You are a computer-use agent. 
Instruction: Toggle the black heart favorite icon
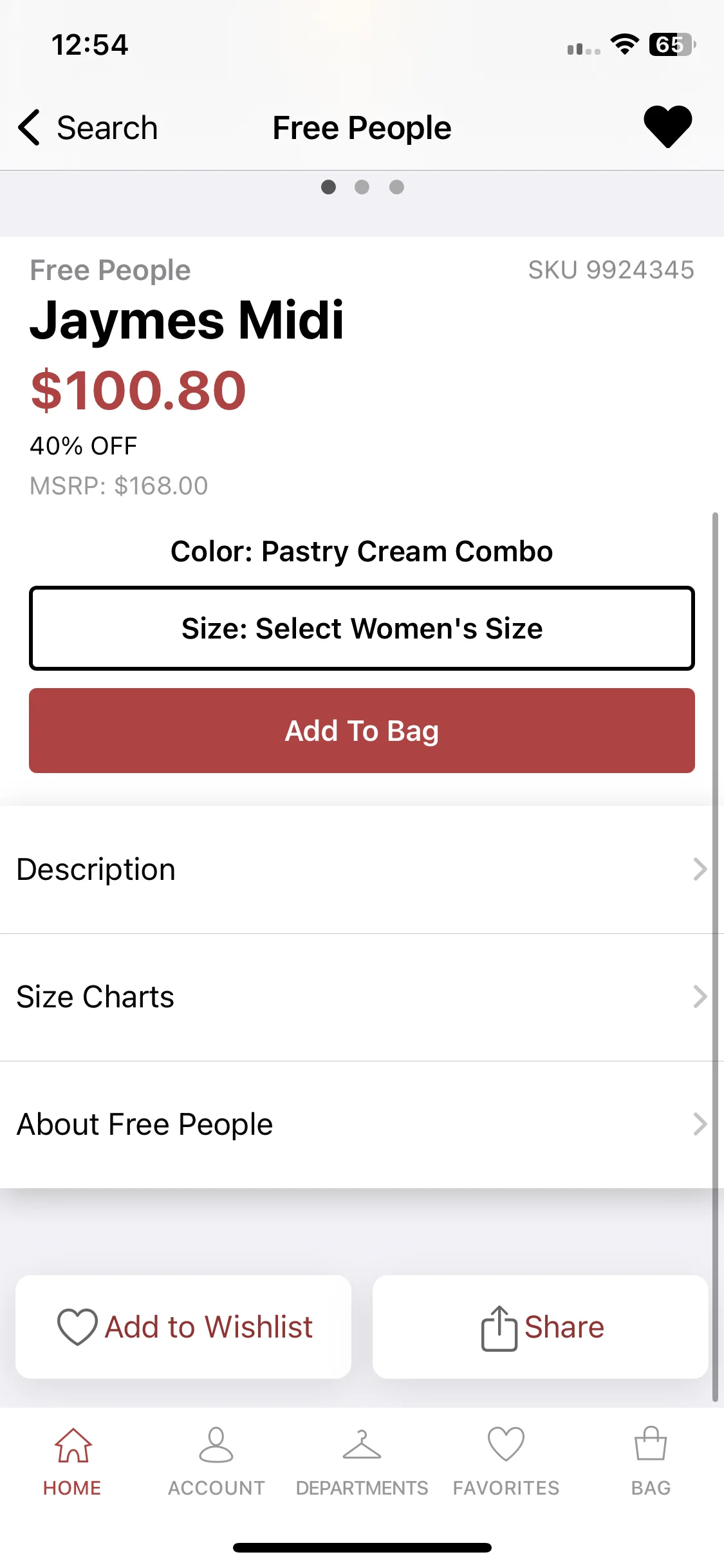pos(668,127)
